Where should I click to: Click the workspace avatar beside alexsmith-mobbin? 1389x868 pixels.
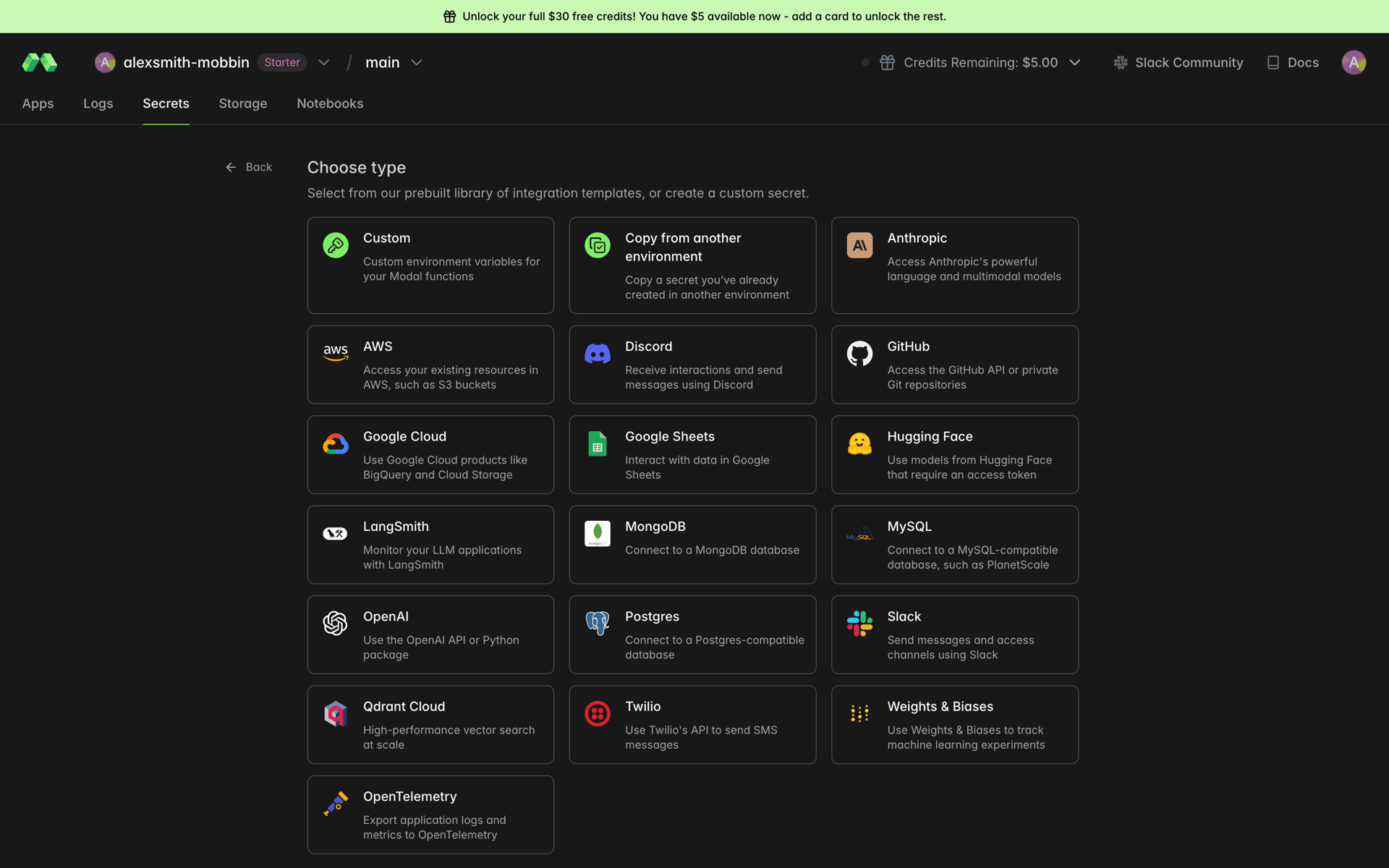(105, 63)
